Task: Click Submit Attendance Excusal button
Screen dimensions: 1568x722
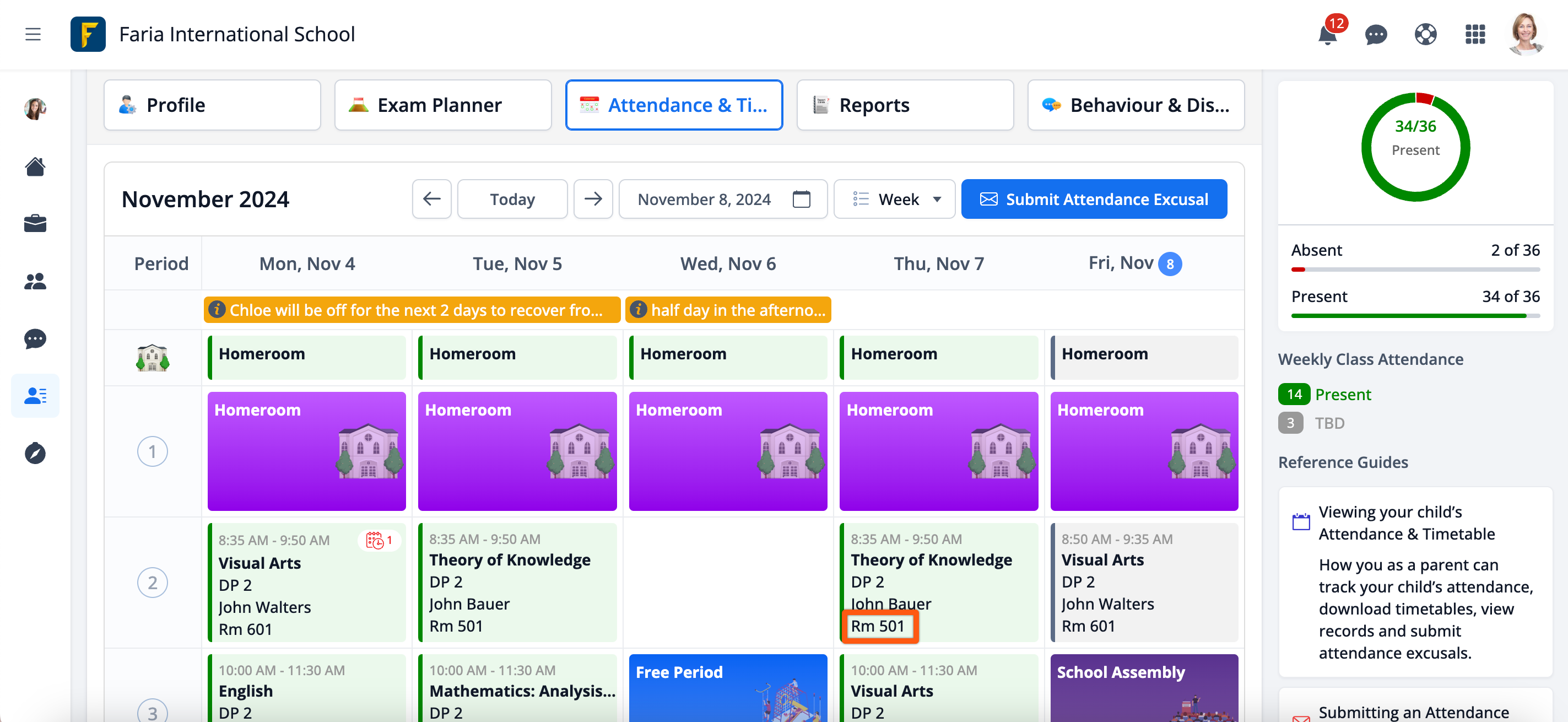Action: [1094, 199]
